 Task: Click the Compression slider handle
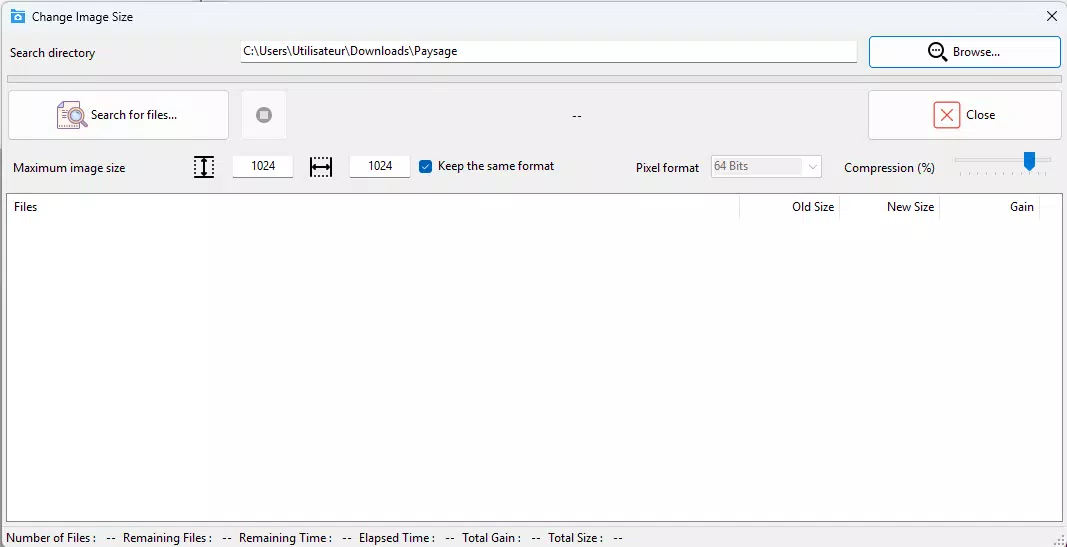click(1030, 161)
